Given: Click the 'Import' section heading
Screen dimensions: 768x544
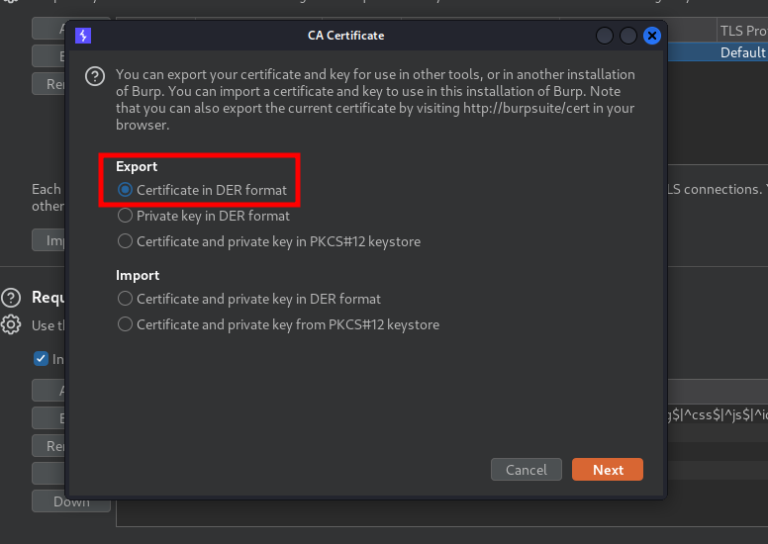Looking at the screenshot, I should click(x=138, y=275).
